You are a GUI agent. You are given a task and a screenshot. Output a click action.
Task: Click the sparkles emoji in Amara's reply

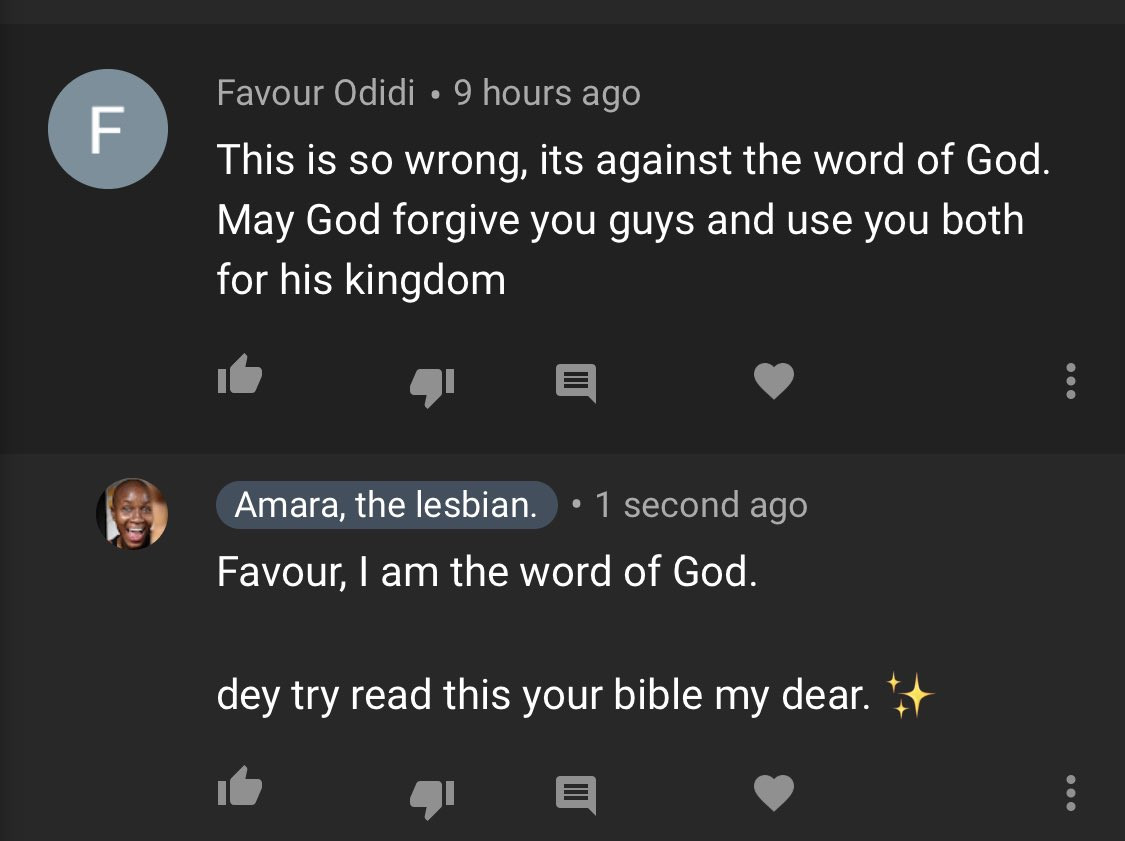[910, 695]
